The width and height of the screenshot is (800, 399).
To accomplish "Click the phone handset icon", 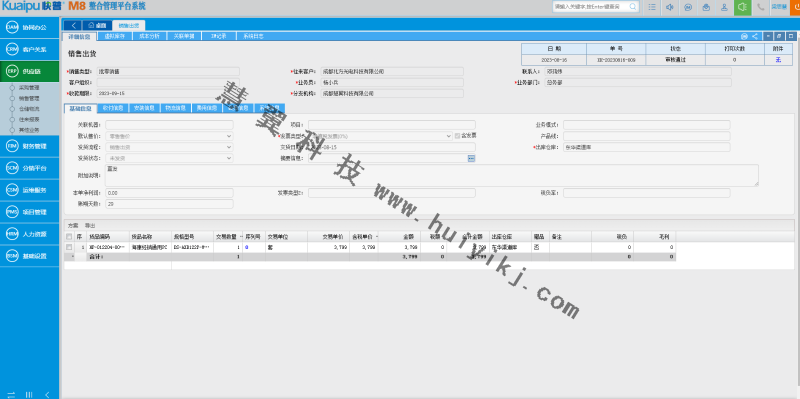I will click(x=761, y=7).
